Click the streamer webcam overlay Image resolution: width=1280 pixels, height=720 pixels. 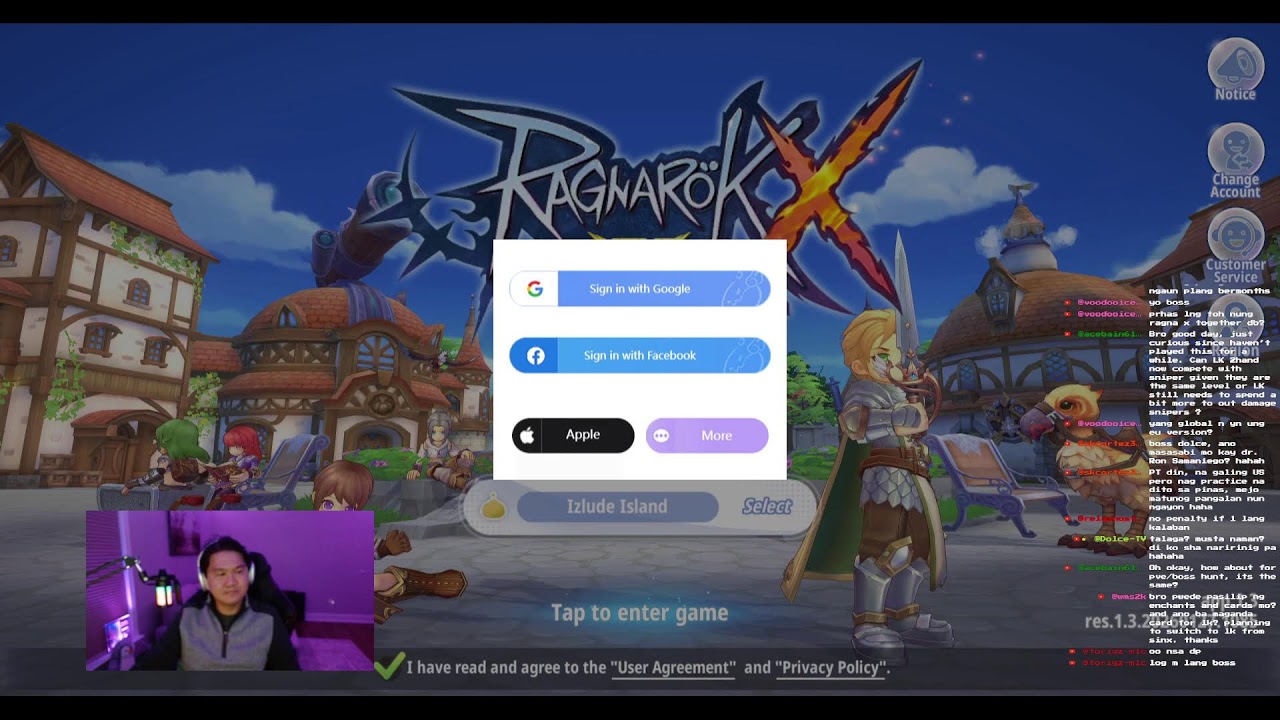[230, 590]
